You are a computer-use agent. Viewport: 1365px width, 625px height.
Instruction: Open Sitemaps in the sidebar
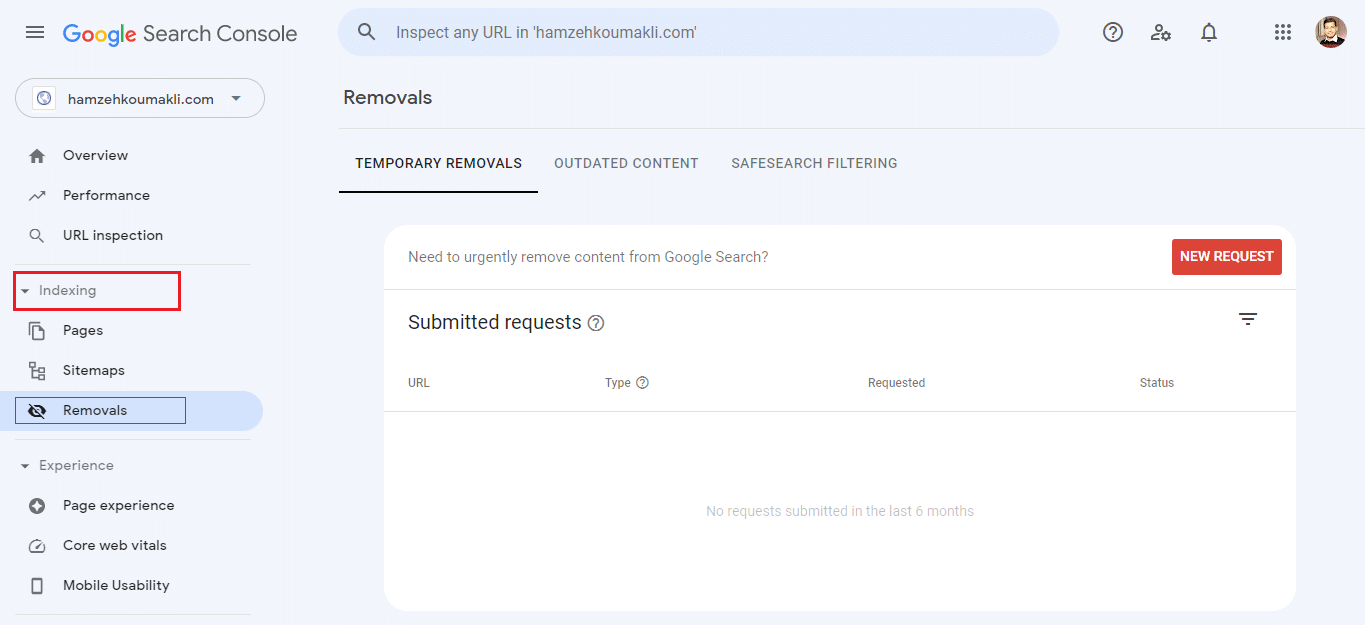point(93,370)
